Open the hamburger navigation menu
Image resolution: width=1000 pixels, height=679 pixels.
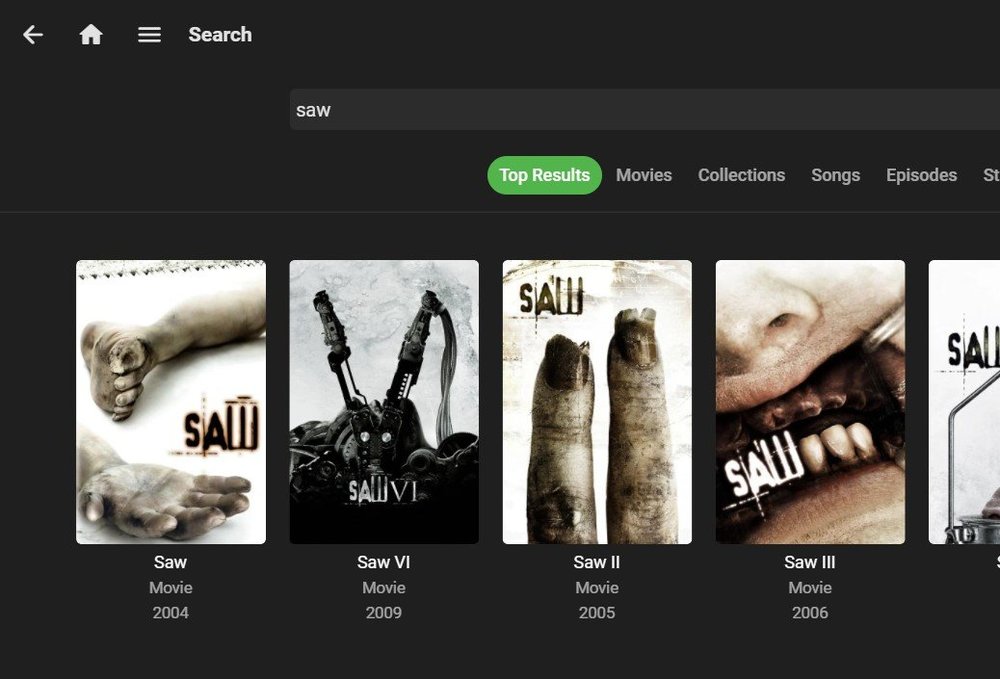pyautogui.click(x=149, y=34)
